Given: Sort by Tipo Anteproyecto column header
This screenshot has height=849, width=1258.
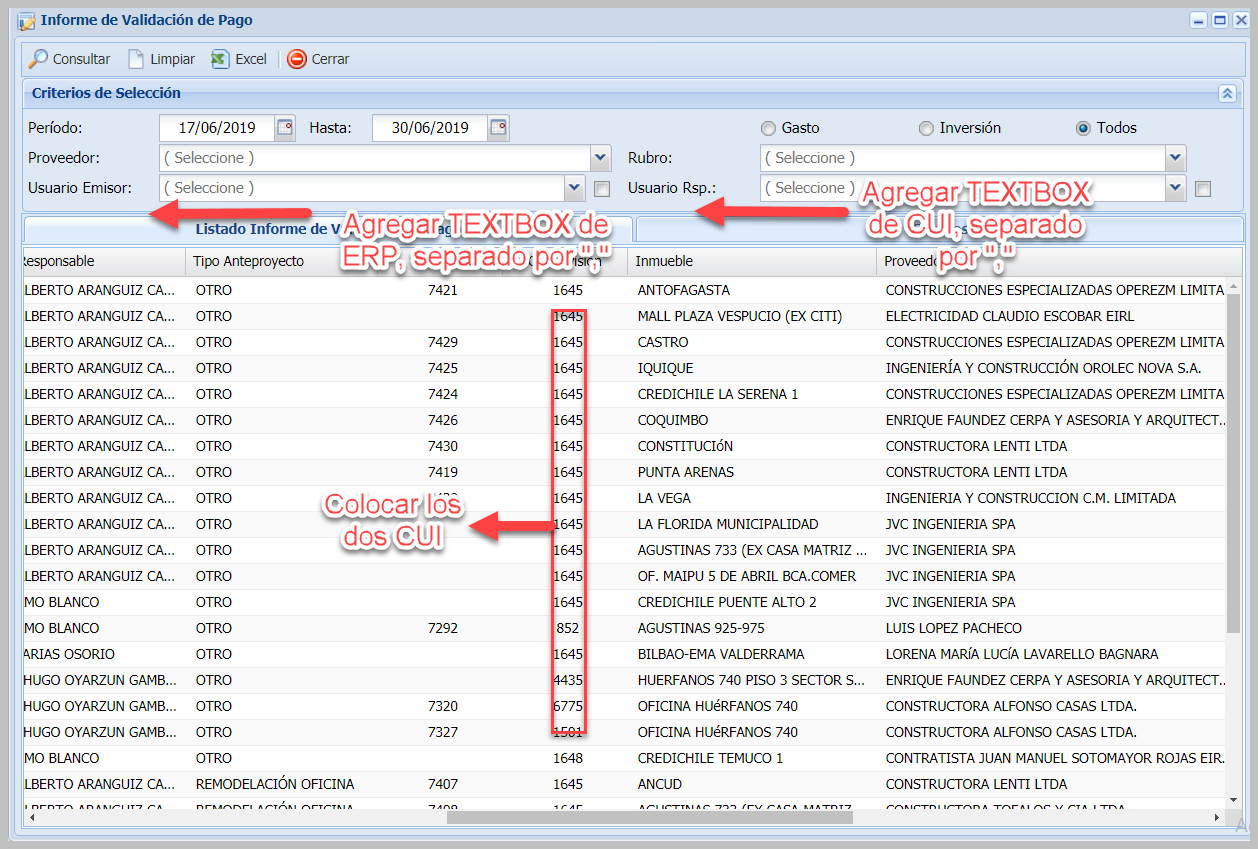Looking at the screenshot, I should [250, 261].
